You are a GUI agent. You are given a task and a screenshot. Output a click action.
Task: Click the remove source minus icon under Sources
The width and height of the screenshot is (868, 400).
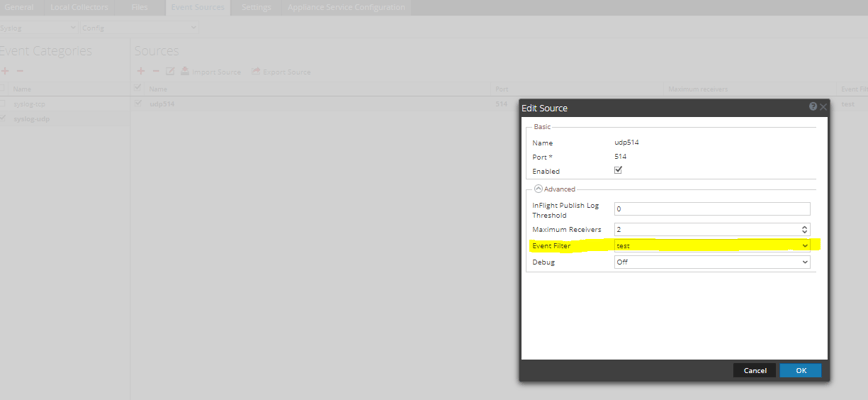[x=156, y=71]
